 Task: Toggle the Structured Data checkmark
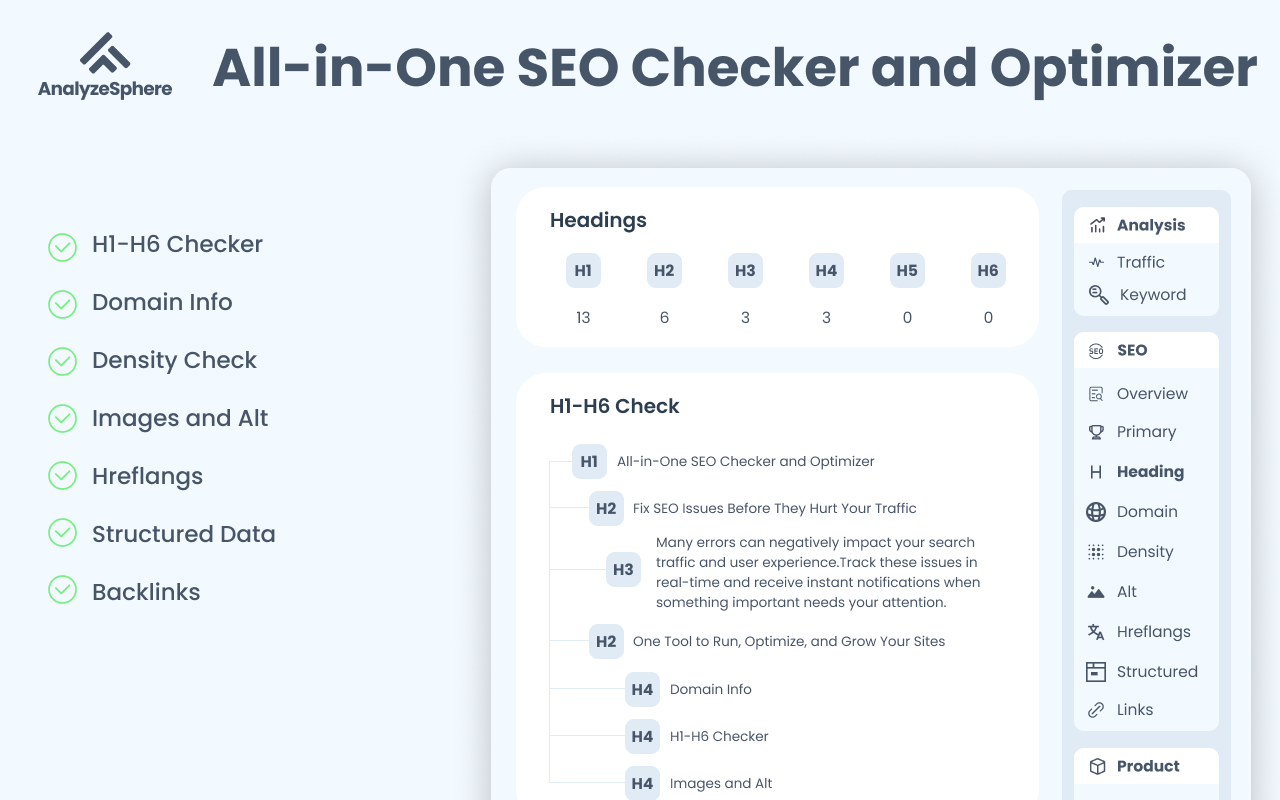pyautogui.click(x=62, y=533)
